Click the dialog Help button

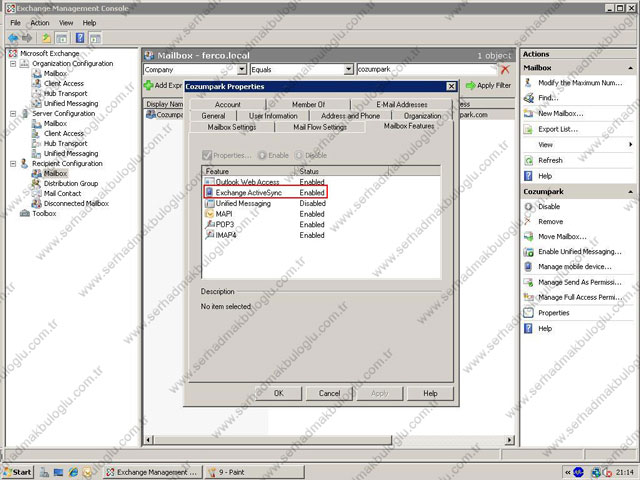(430, 393)
